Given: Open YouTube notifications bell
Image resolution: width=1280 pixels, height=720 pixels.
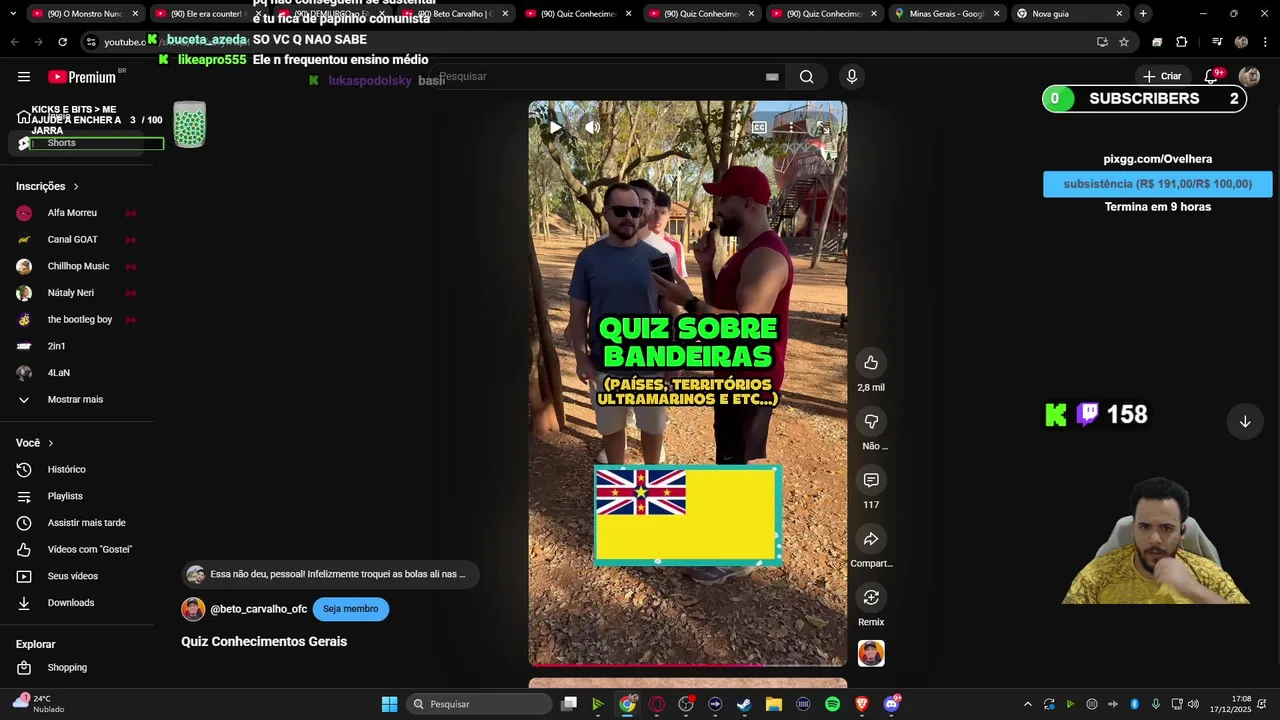Looking at the screenshot, I should click(x=1212, y=76).
